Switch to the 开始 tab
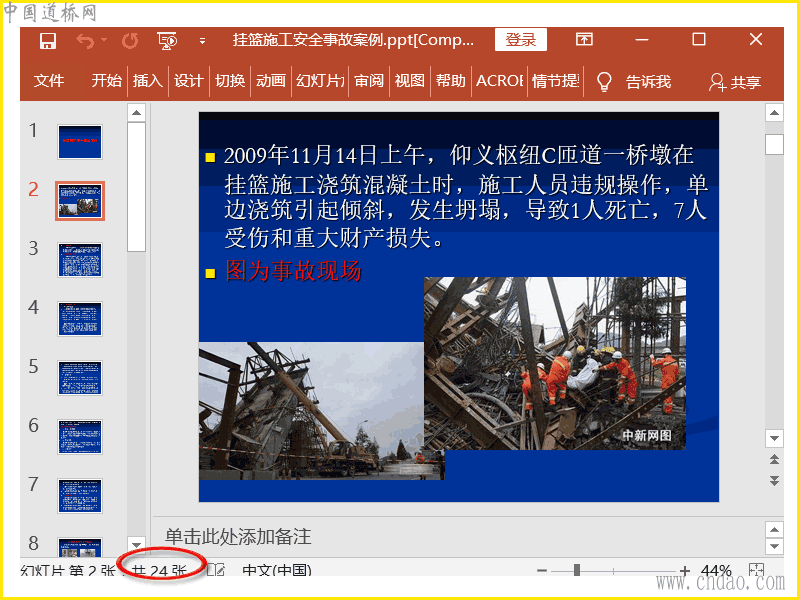The image size is (800, 600). pyautogui.click(x=106, y=81)
